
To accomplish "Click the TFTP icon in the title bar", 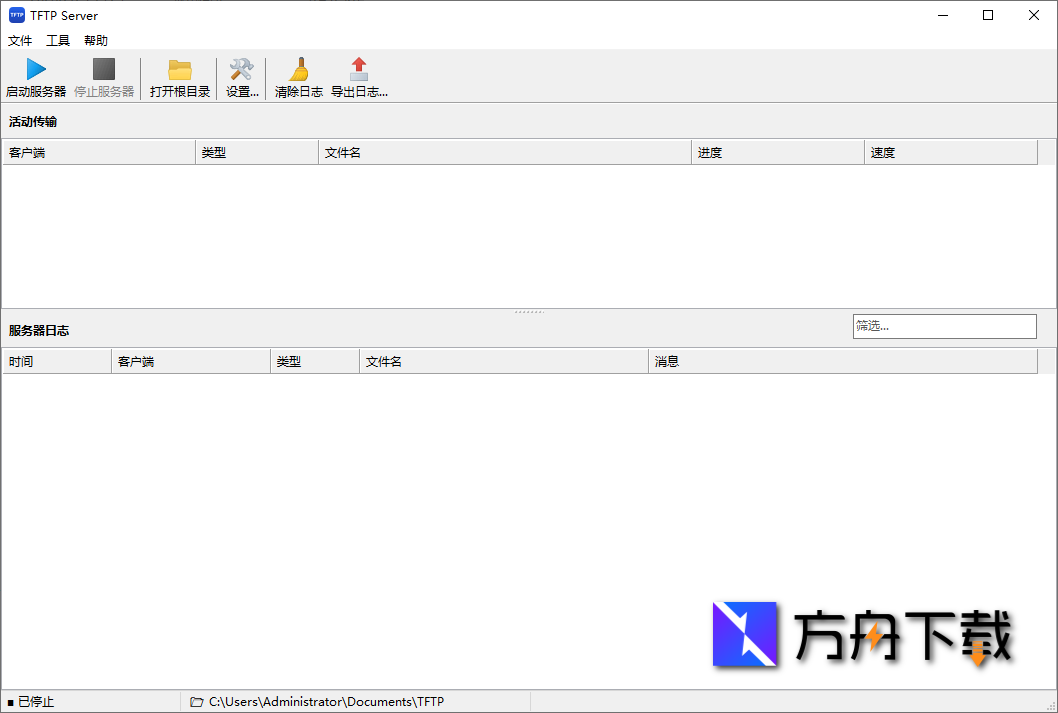I will click(16, 15).
